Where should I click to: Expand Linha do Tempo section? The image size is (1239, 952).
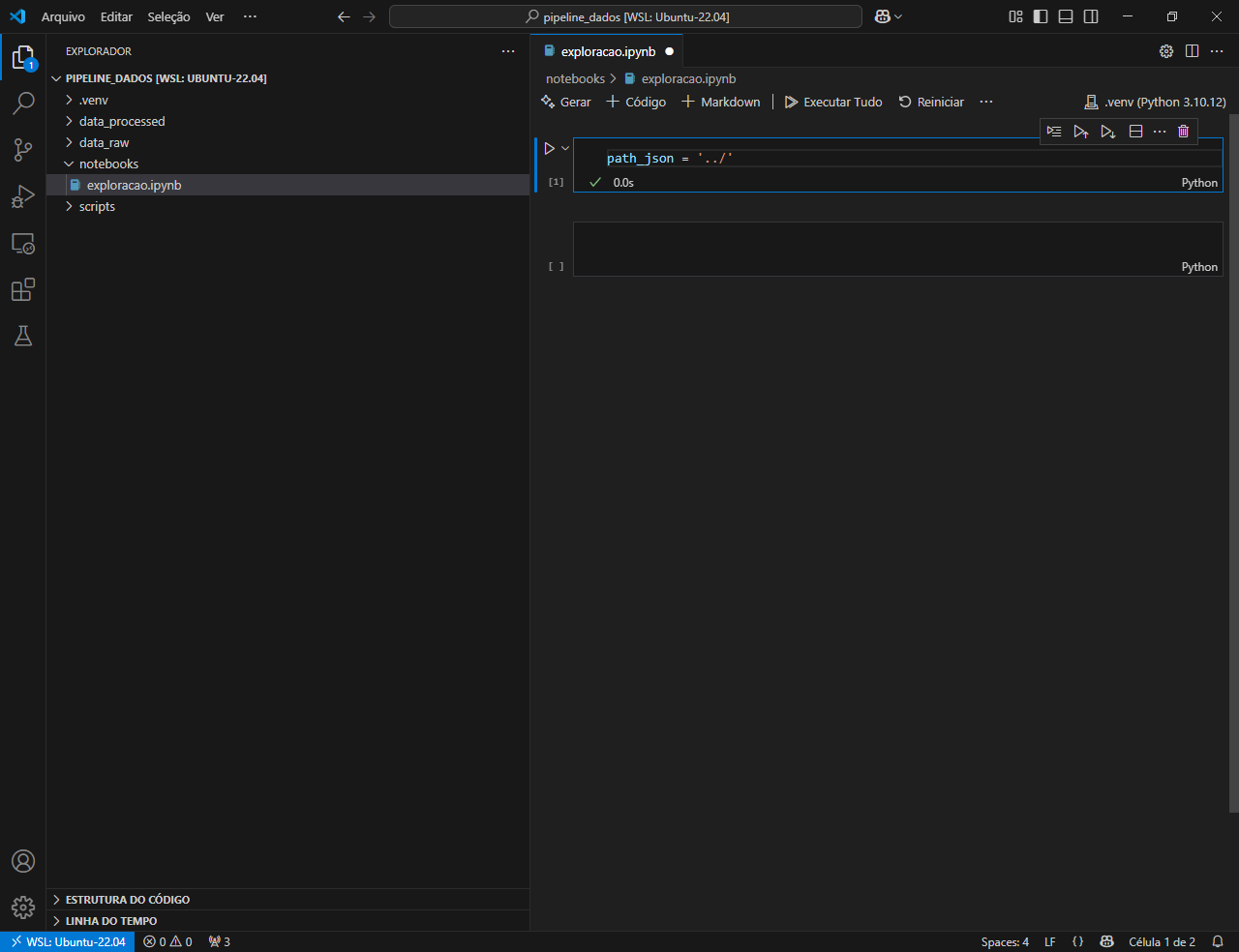click(287, 920)
